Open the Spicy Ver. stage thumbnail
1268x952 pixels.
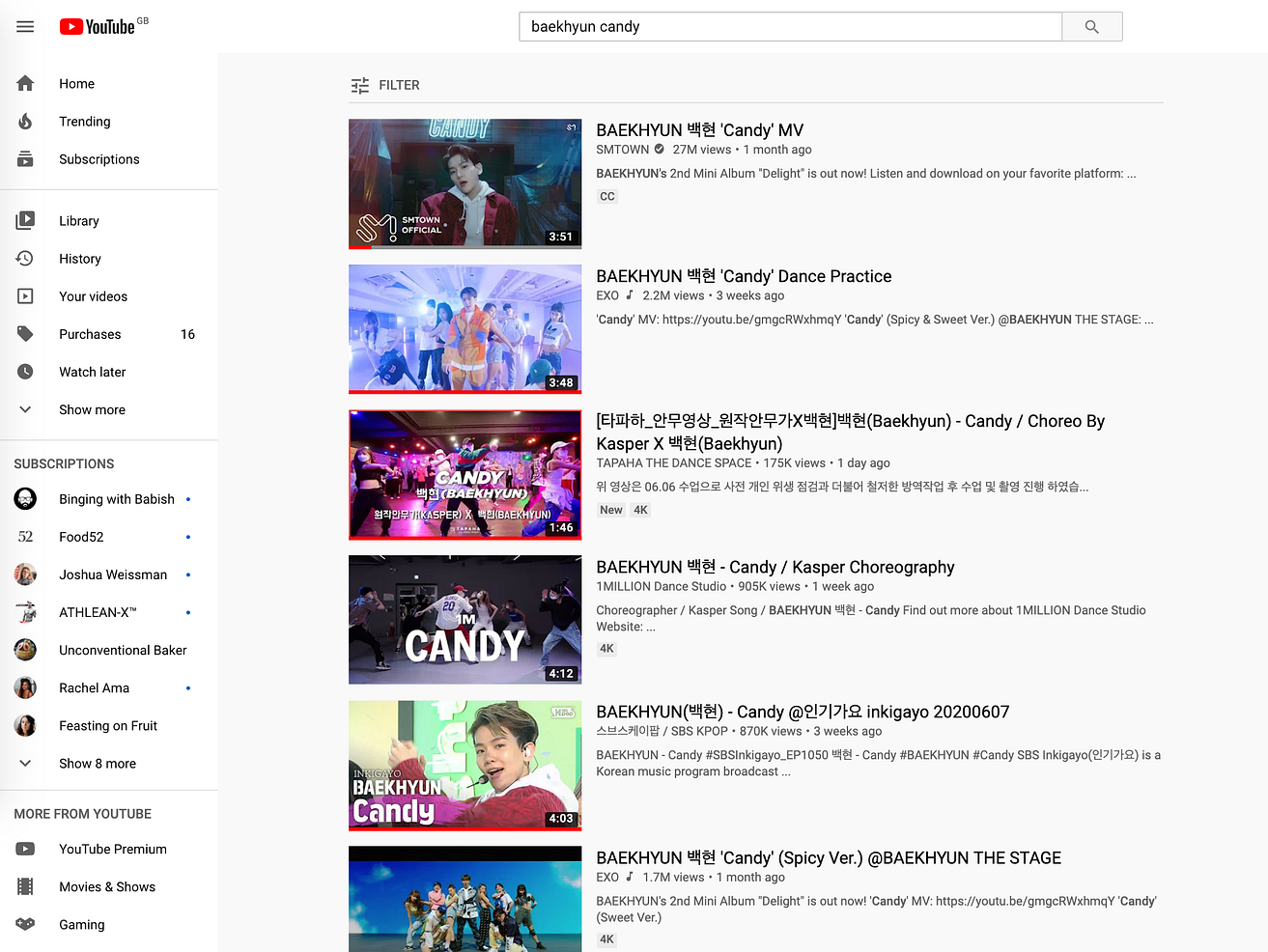click(465, 899)
